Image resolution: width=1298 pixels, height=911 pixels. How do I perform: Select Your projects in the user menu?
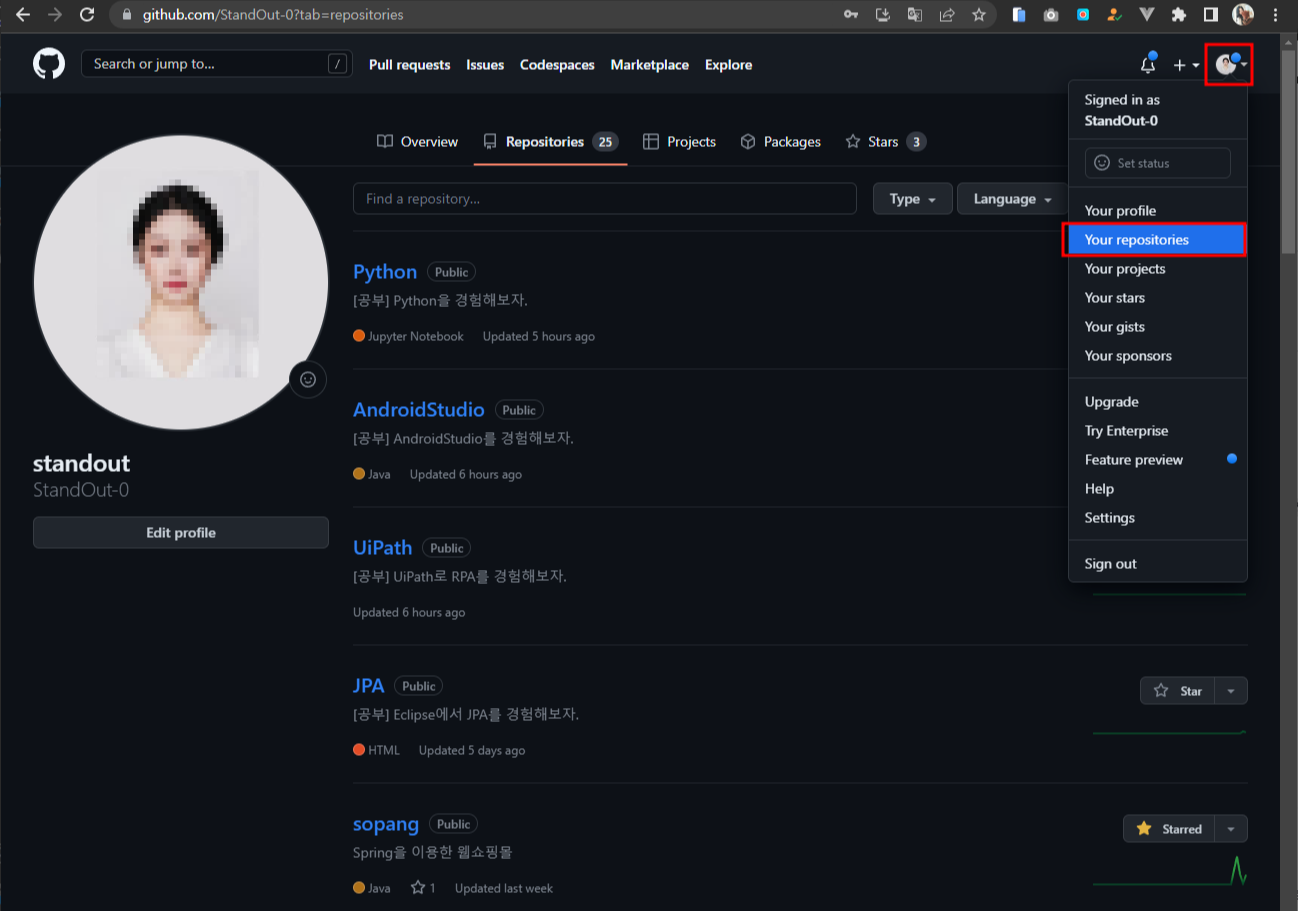click(1158, 269)
